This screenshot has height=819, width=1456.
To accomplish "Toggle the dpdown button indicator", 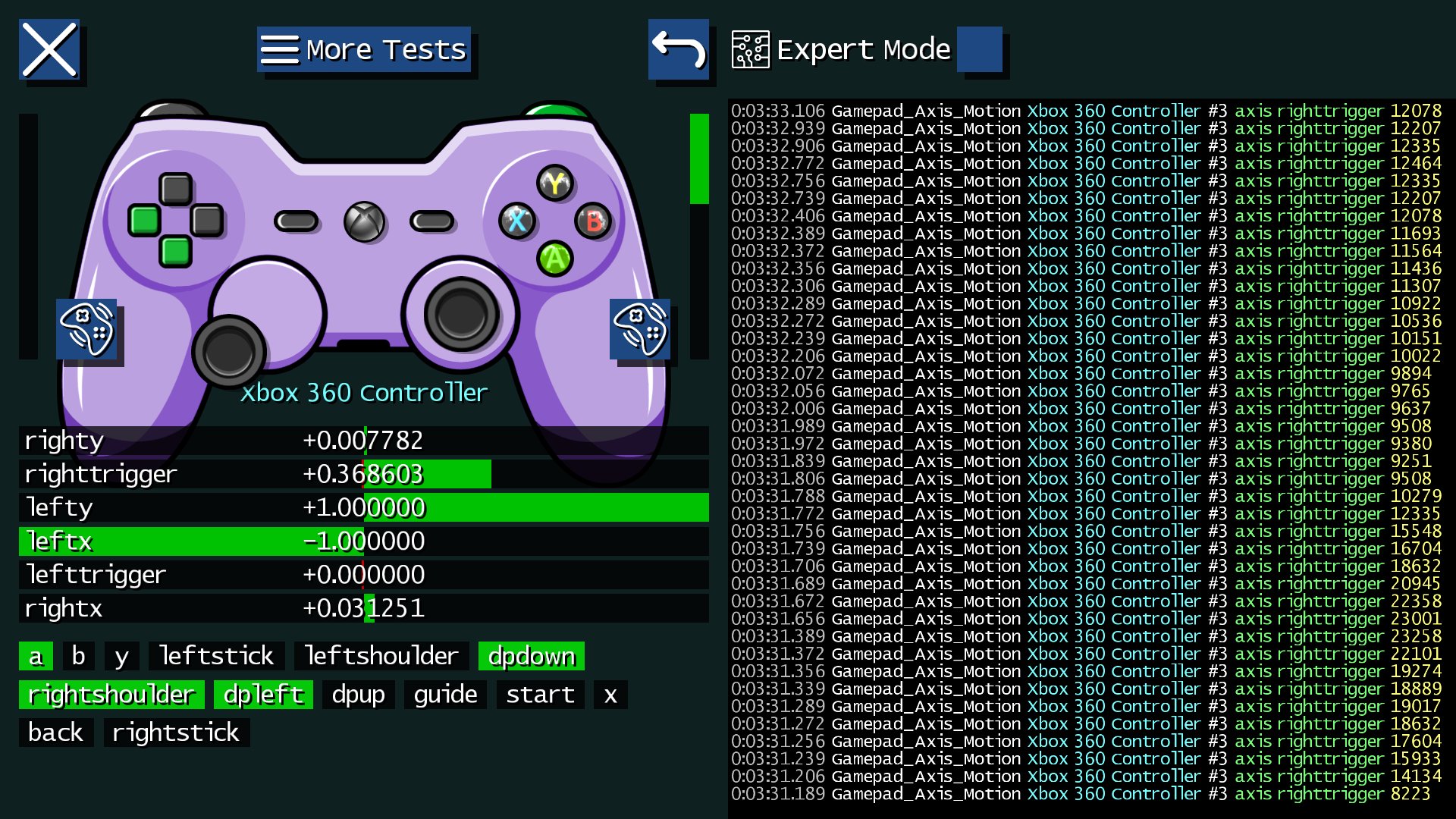I will point(531,657).
